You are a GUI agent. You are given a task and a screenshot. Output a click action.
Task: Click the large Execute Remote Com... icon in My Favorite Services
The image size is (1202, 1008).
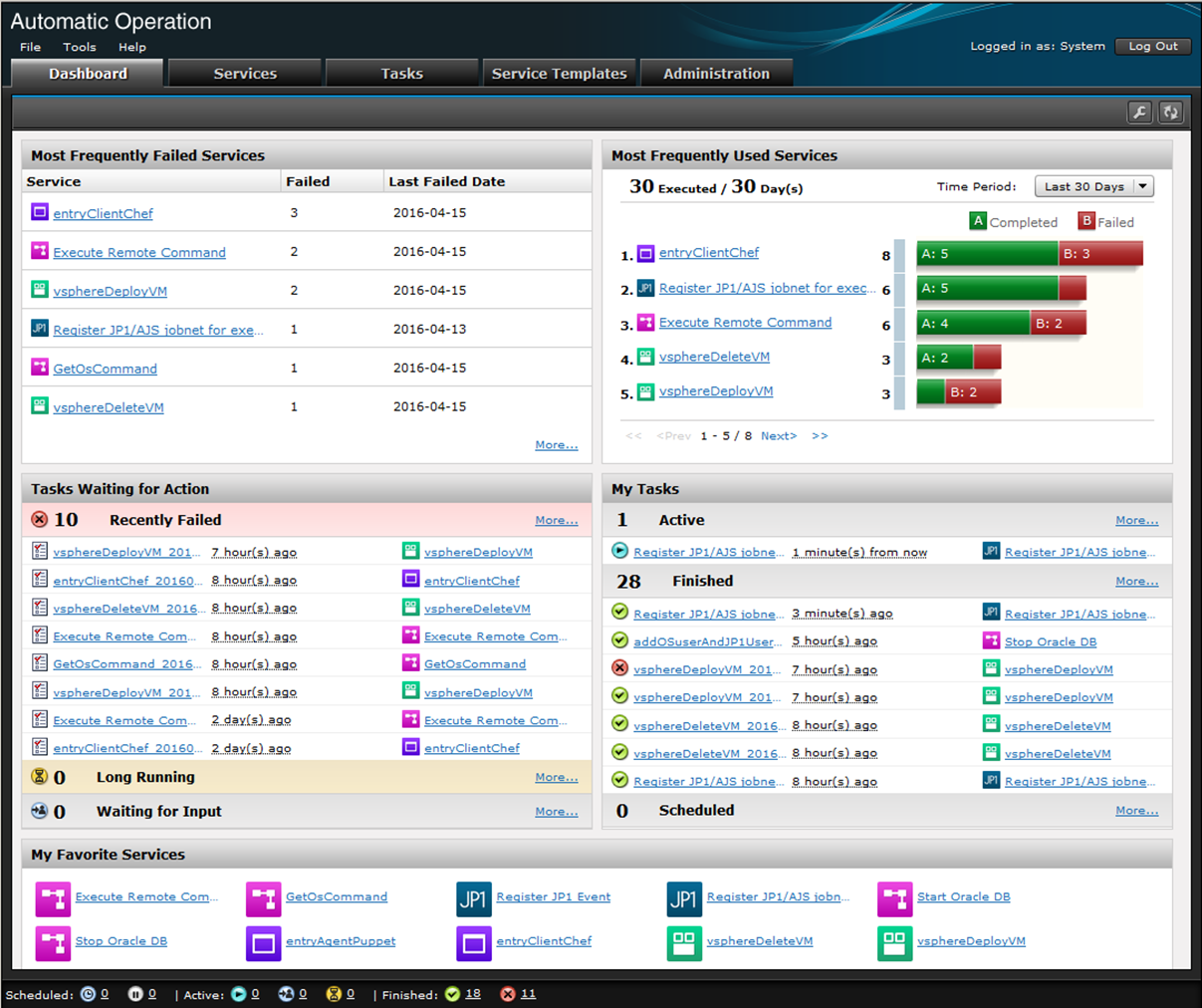click(x=53, y=898)
